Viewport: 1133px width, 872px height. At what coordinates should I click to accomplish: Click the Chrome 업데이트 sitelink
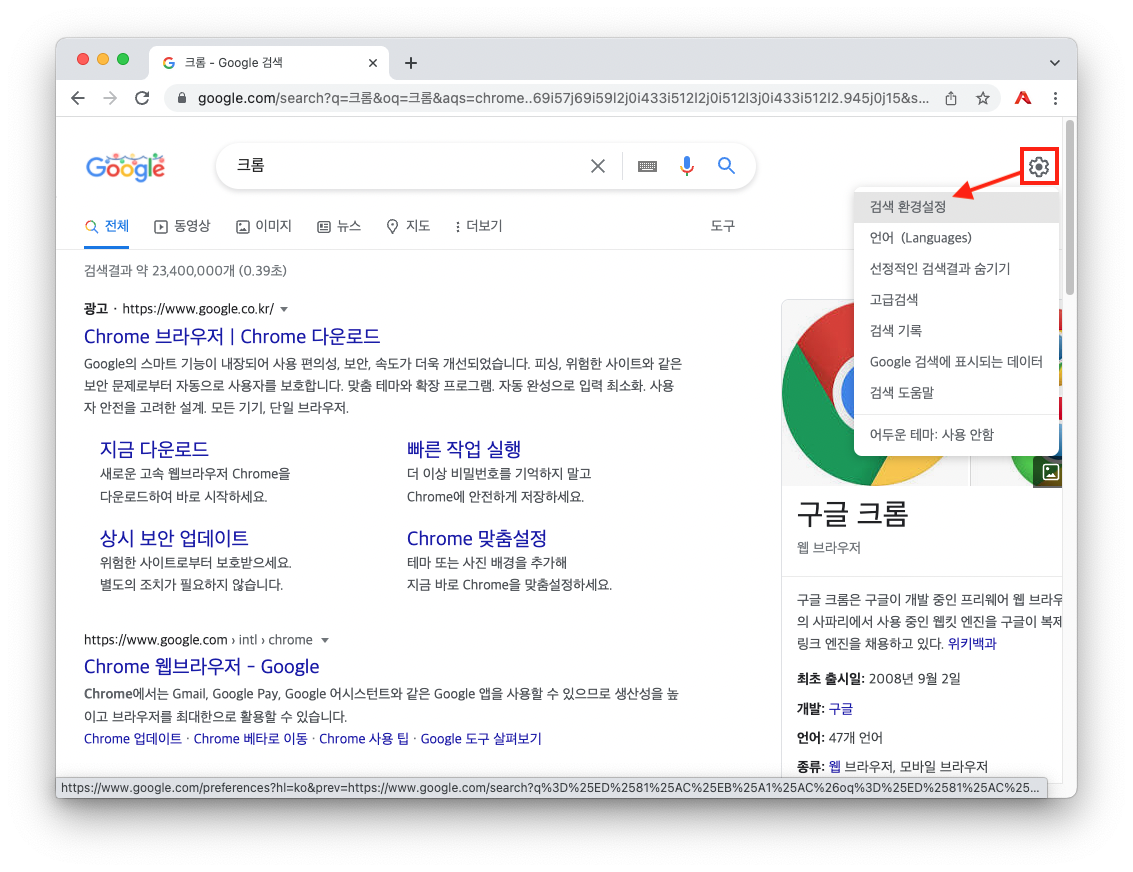coord(133,739)
